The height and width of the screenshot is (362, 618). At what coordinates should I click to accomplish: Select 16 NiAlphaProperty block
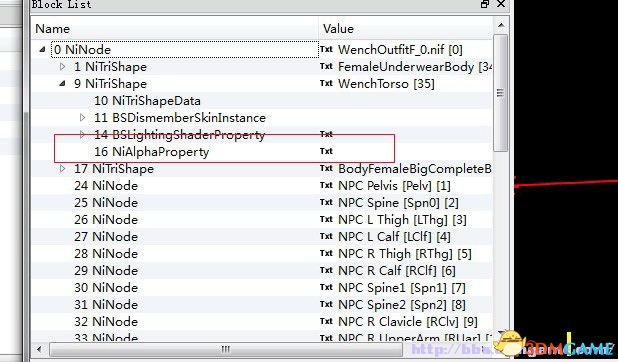click(151, 152)
